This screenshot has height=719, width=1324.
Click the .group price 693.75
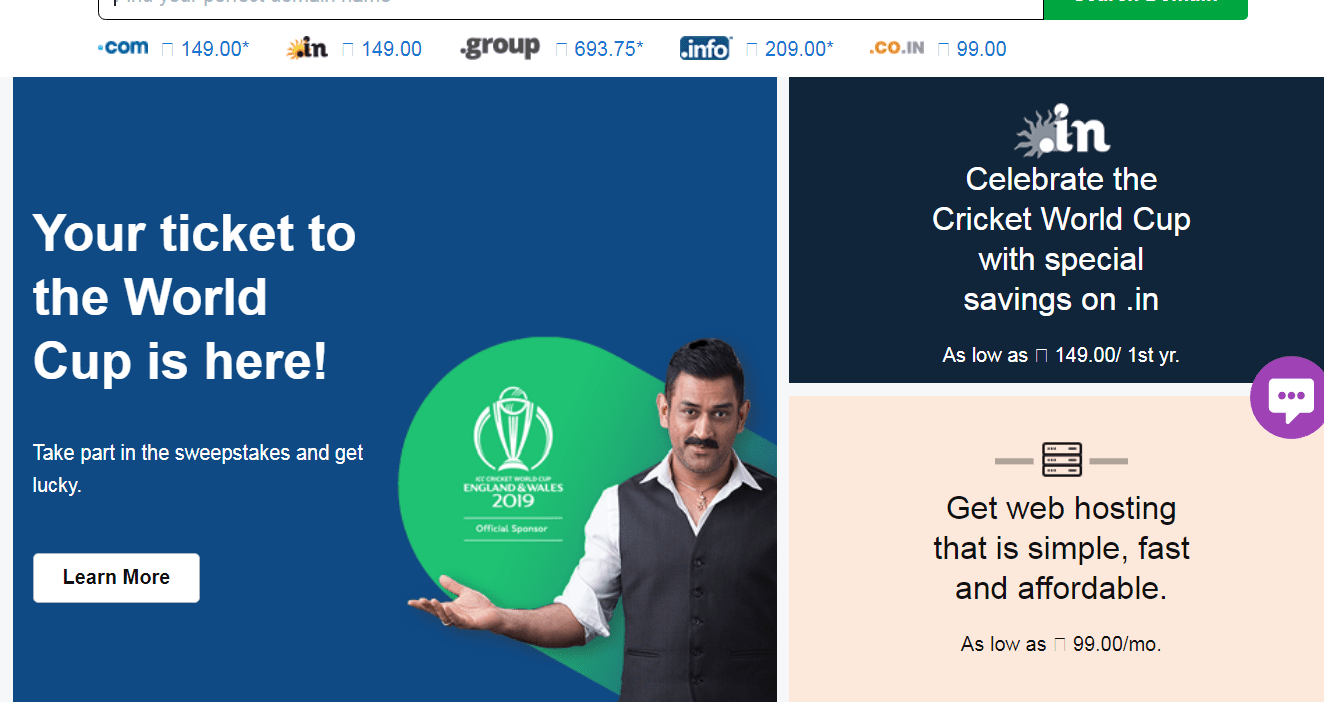coord(609,48)
